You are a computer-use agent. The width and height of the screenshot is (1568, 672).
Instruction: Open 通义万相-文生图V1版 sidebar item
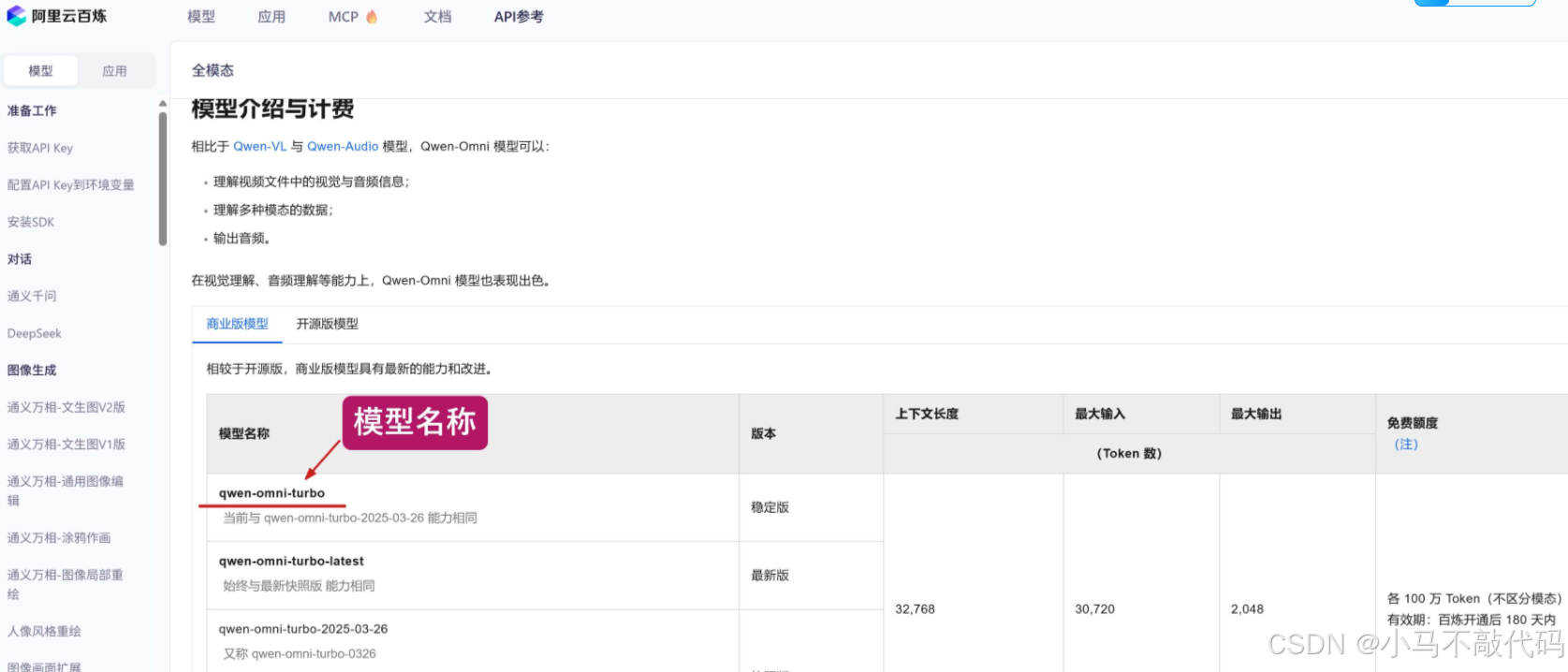66,446
